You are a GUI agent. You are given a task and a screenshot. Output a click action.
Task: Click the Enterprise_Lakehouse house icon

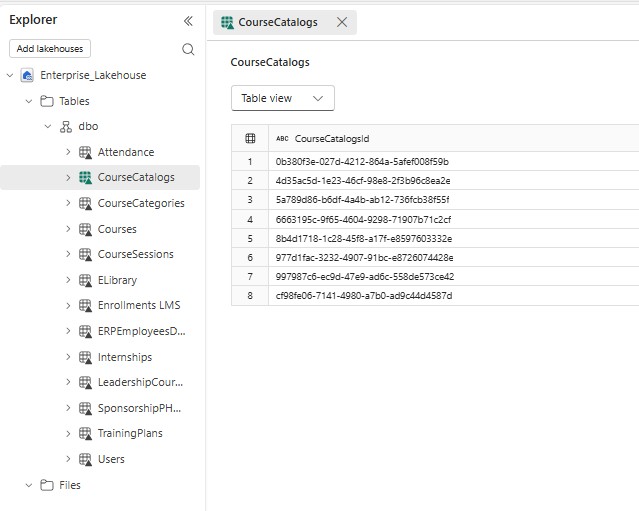(27, 75)
